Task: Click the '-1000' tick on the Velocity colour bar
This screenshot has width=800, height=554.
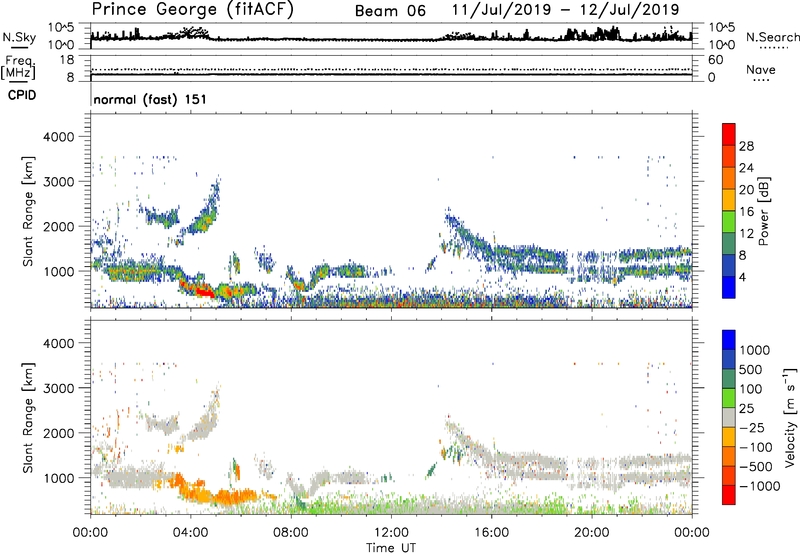Action: (759, 486)
